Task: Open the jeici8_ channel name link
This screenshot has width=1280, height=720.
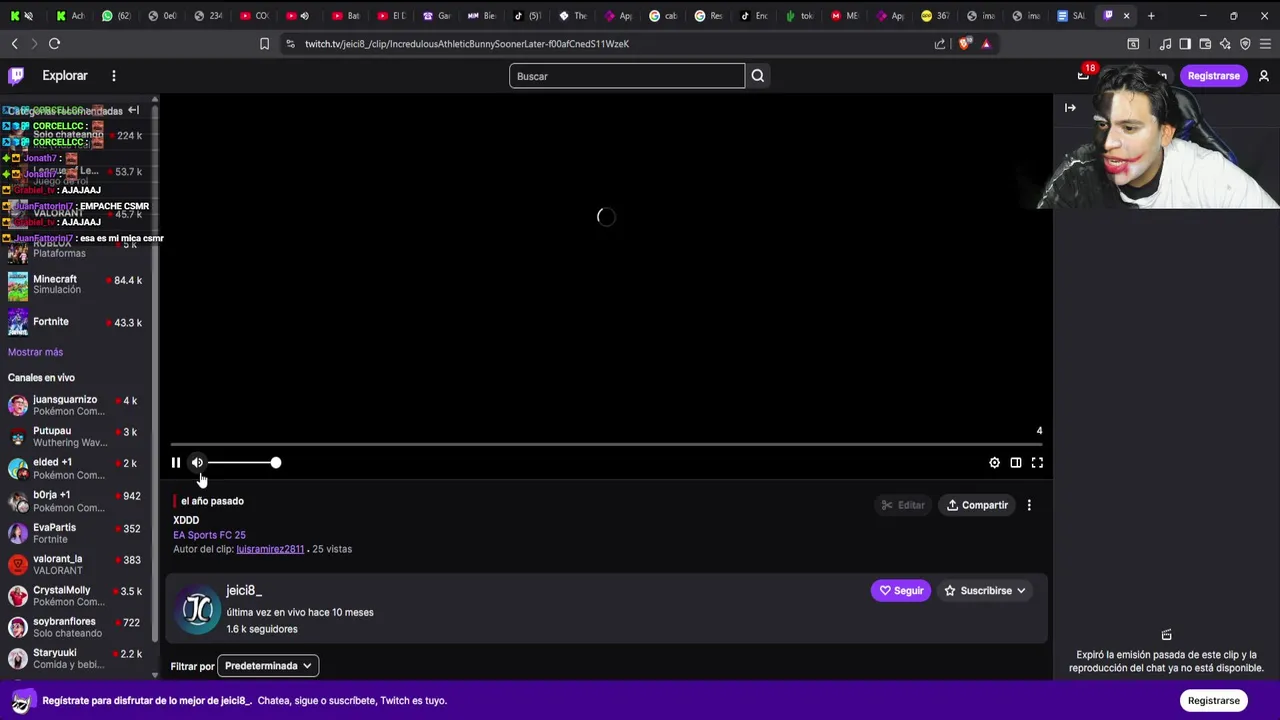Action: 244,591
